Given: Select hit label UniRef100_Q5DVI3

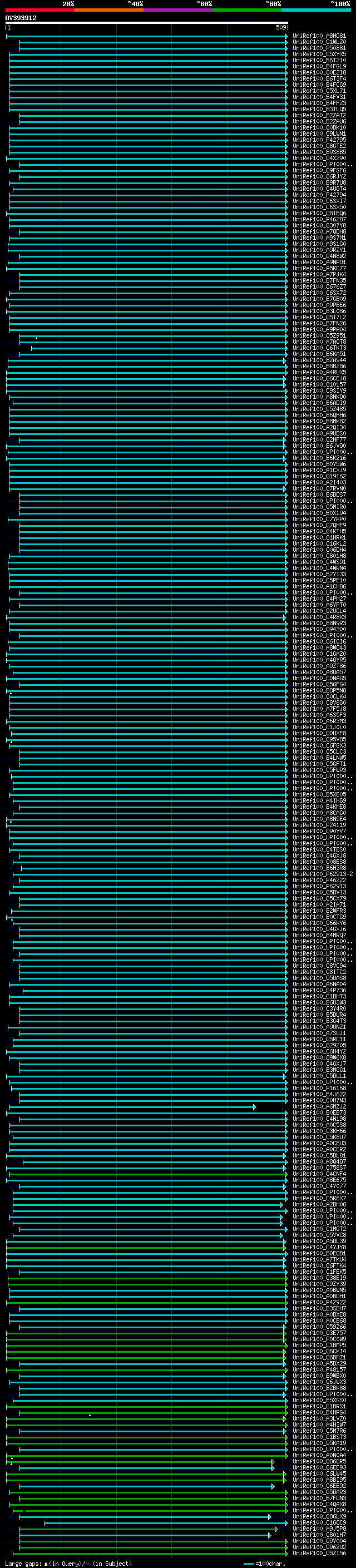Looking at the screenshot, I should pyautogui.click(x=319, y=892).
